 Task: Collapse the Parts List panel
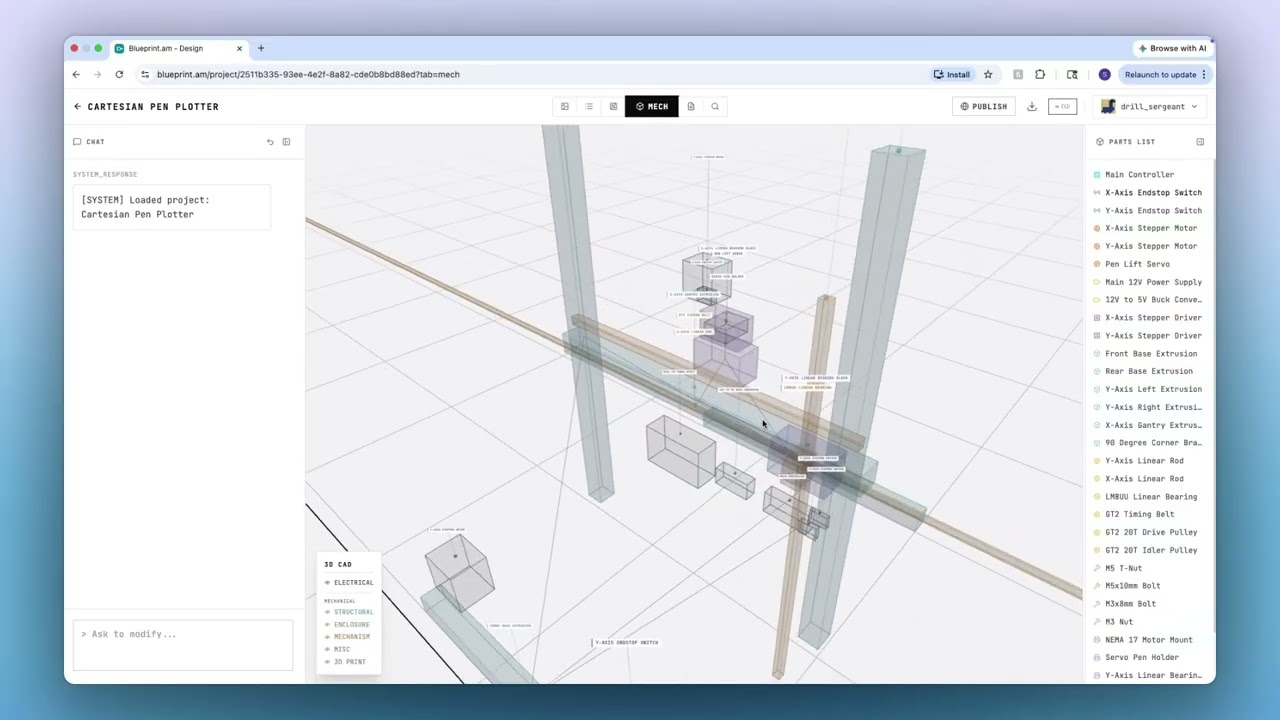tap(1200, 142)
